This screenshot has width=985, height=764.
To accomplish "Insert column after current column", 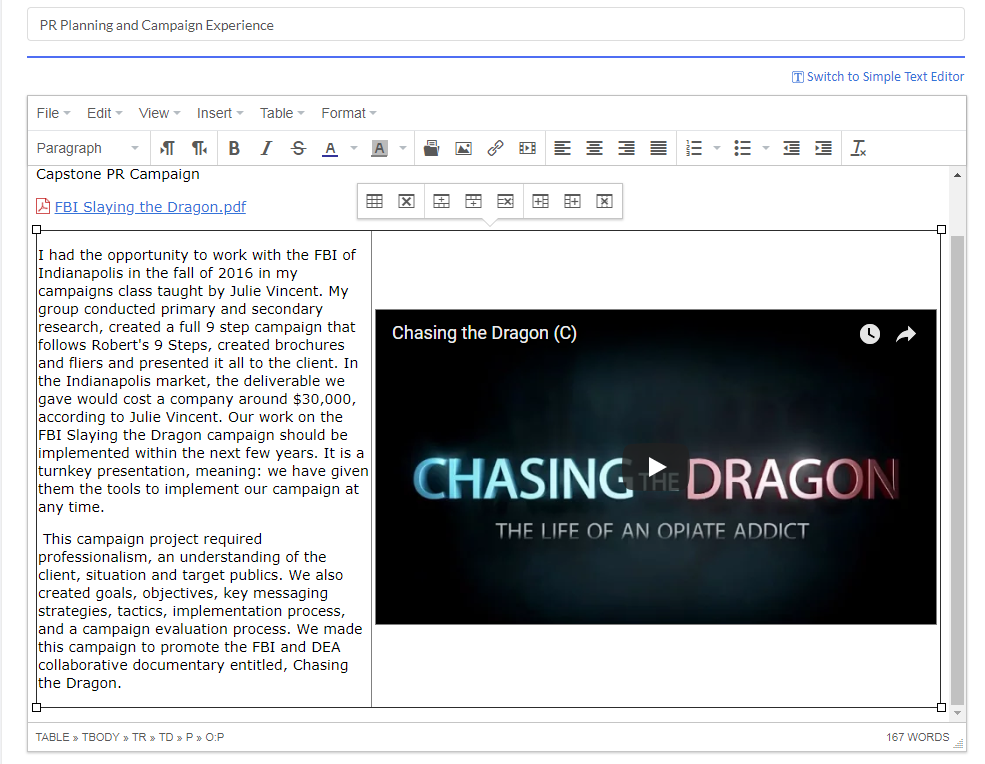I will pyautogui.click(x=572, y=201).
